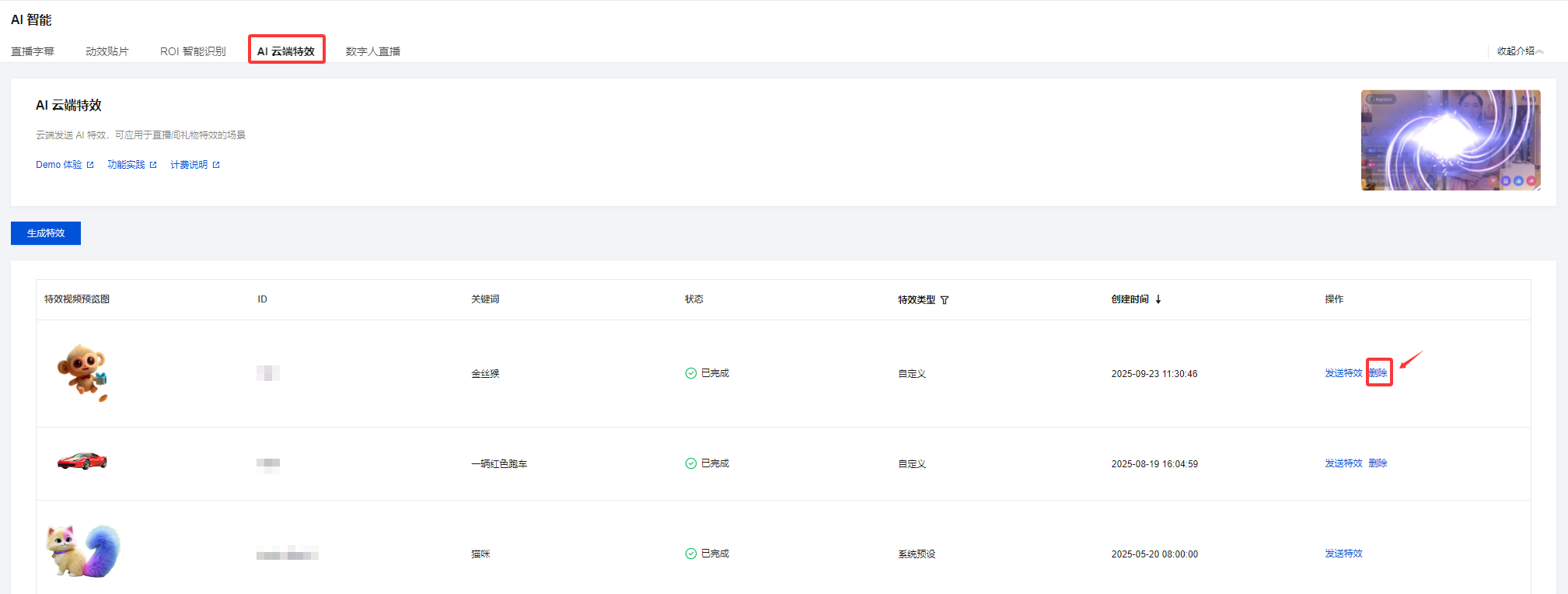Open the 计费说明 link
The width and height of the screenshot is (1568, 594).
189,165
